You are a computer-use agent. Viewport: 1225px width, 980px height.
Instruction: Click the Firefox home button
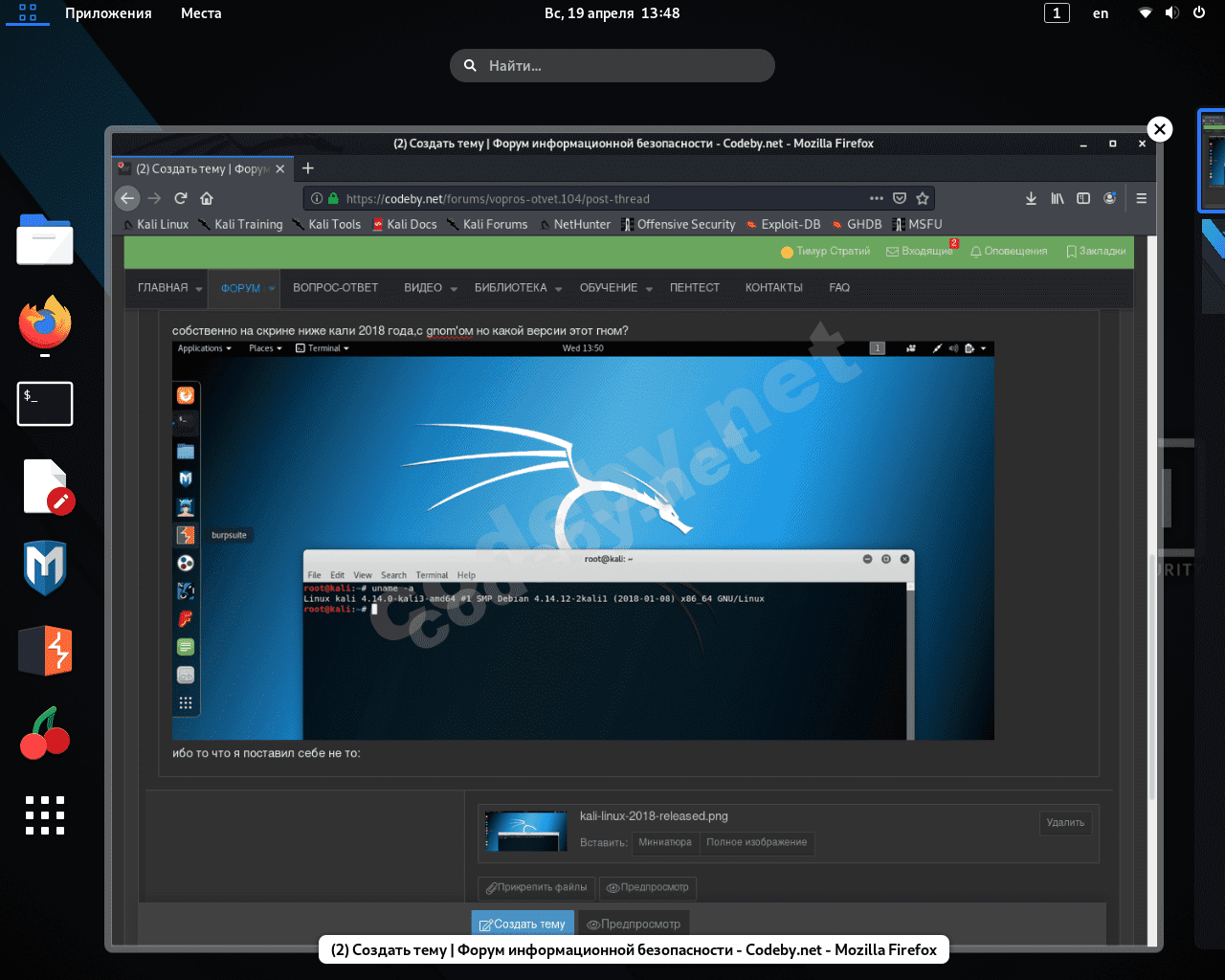tap(207, 198)
